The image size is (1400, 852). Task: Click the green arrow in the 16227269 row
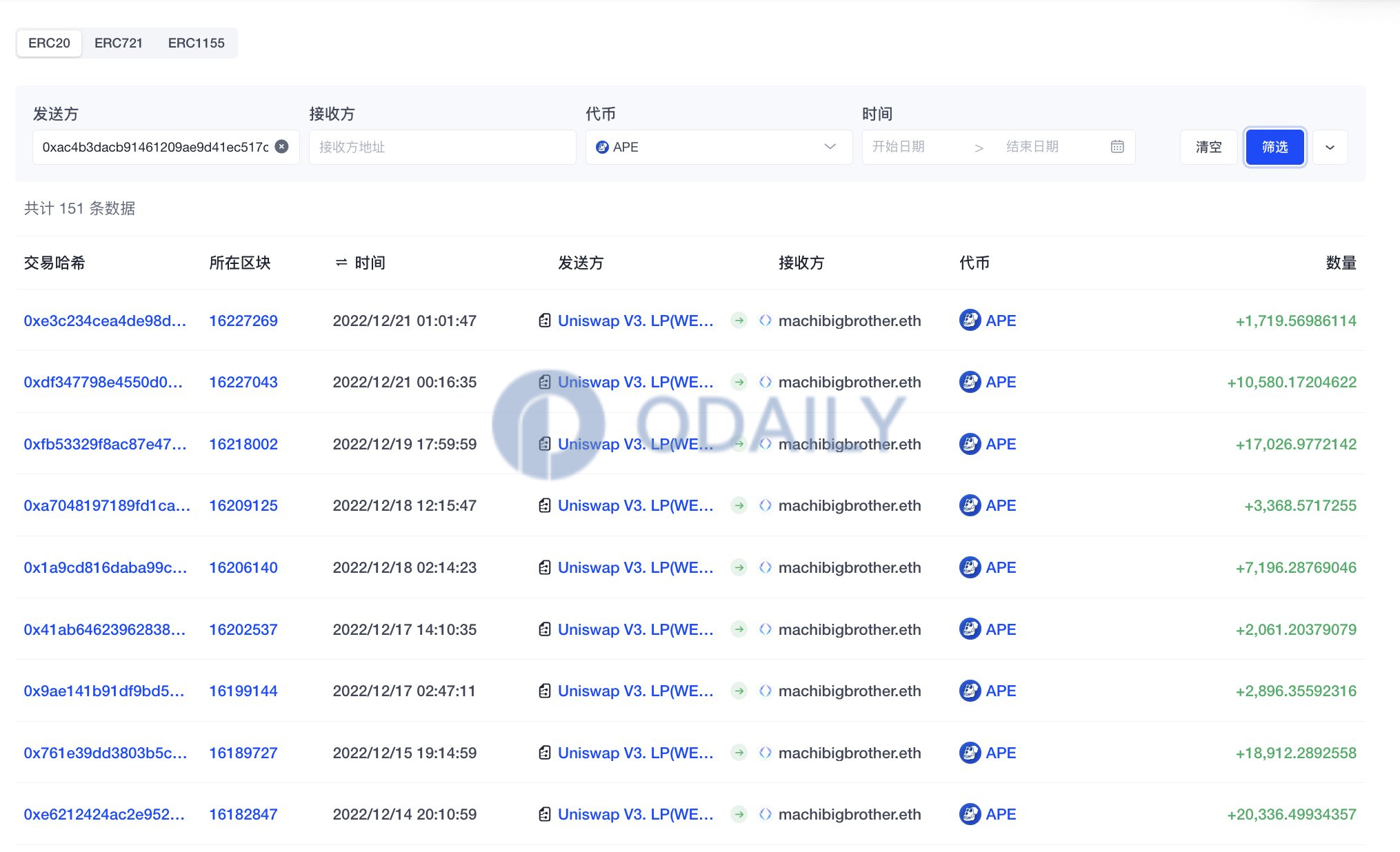pyautogui.click(x=739, y=321)
